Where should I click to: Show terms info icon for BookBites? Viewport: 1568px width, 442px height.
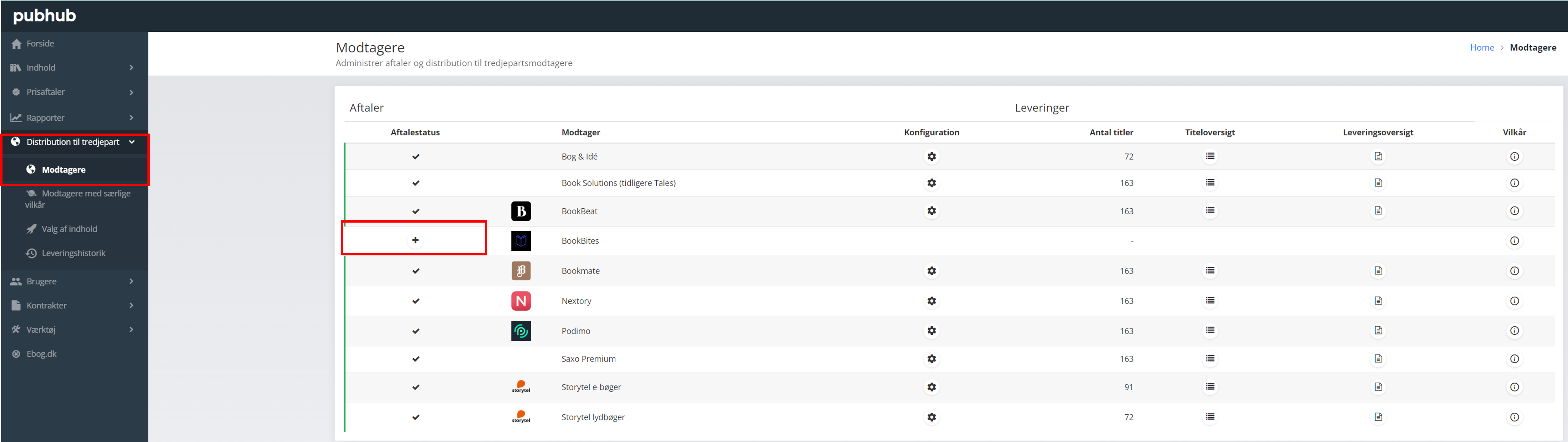tap(1515, 240)
